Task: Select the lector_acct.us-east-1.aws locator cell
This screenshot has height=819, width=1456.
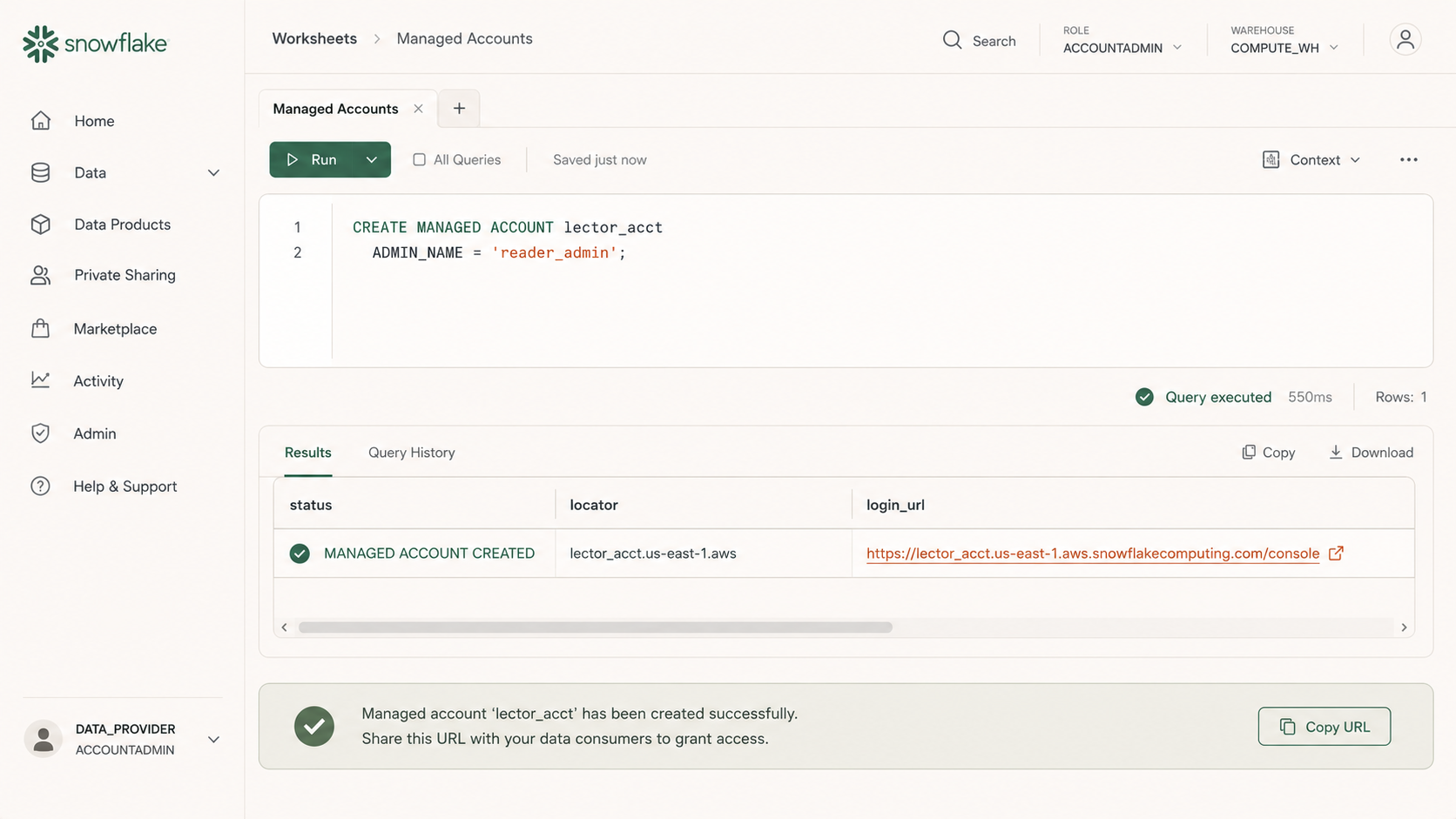Action: (x=653, y=554)
